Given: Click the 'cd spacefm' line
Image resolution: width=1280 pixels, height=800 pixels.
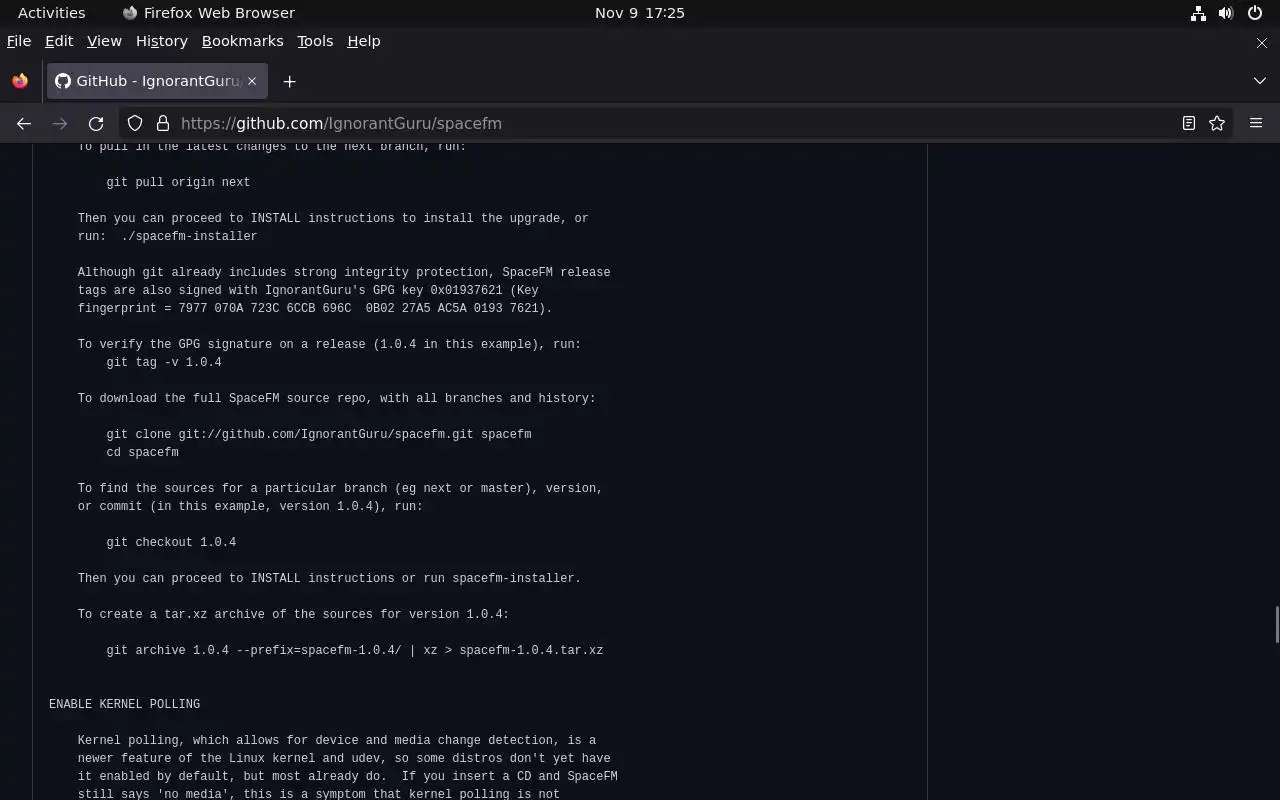Looking at the screenshot, I should (x=142, y=452).
